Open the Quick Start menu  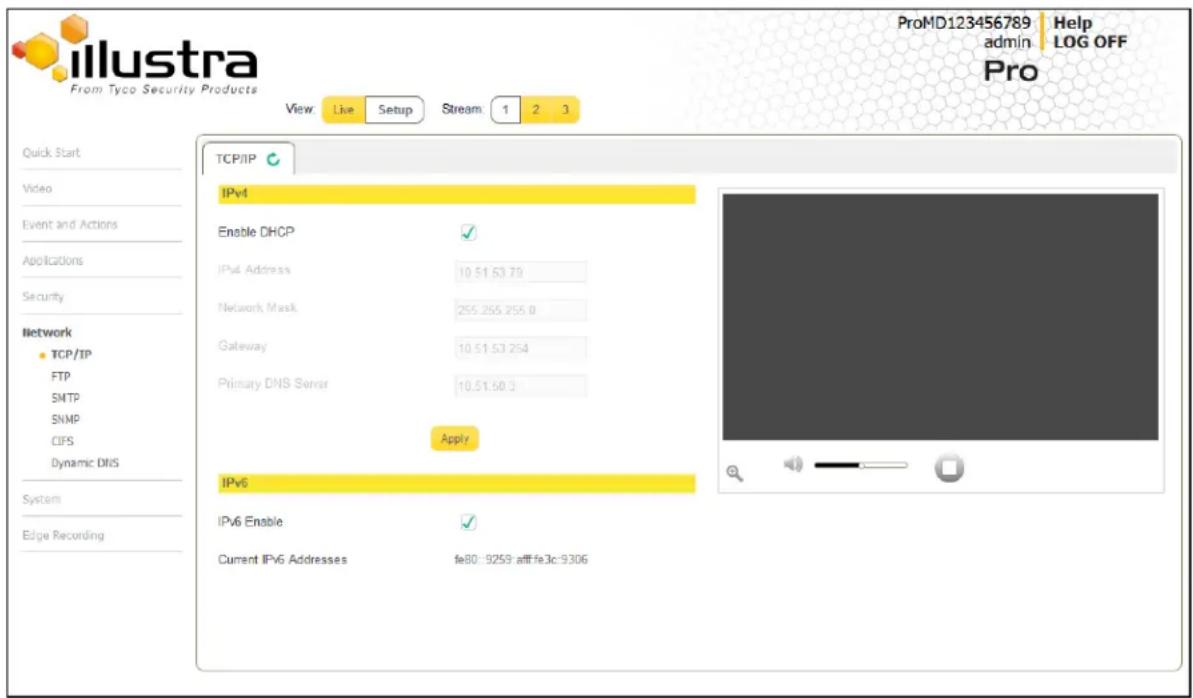(52, 152)
